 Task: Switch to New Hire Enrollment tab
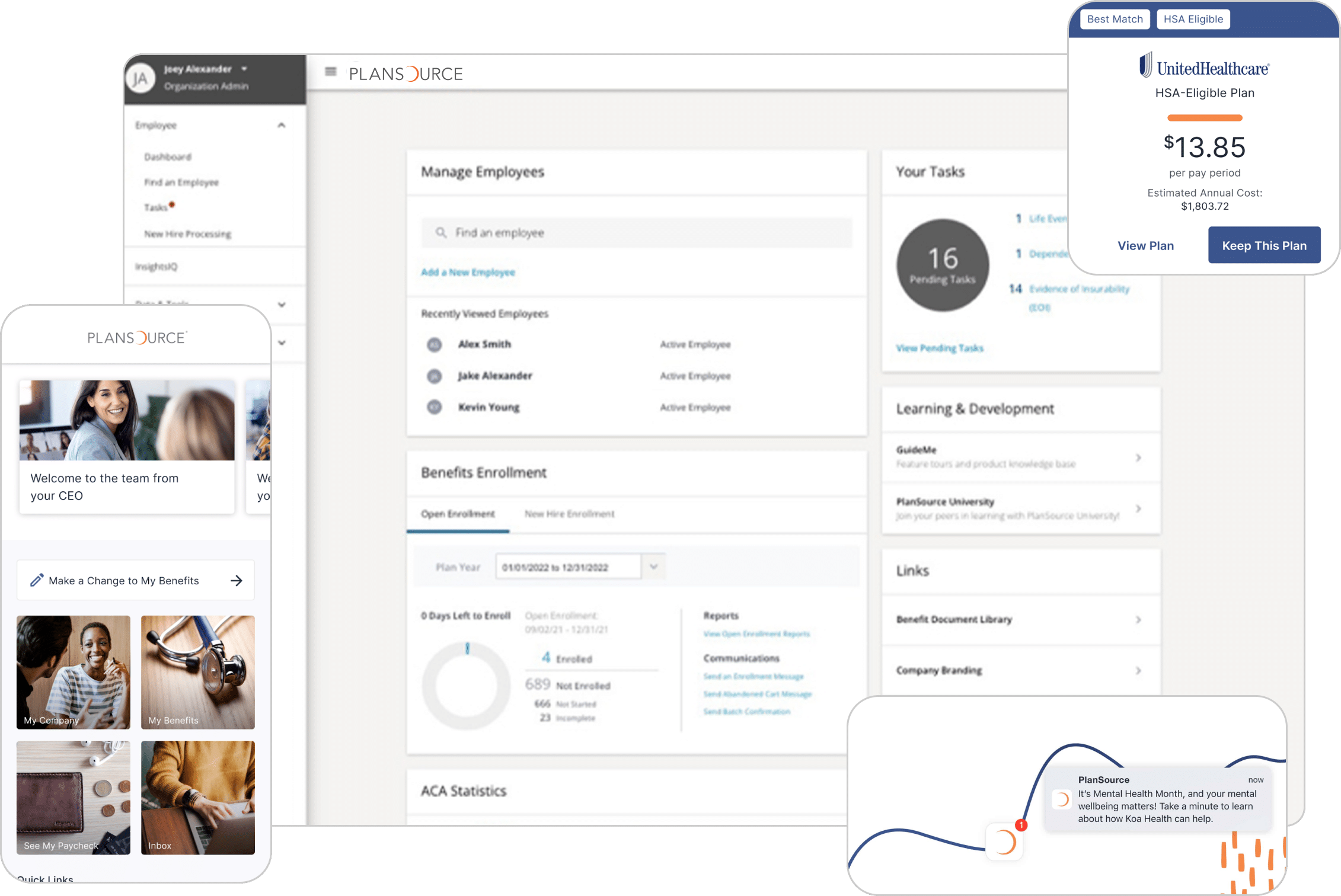[x=569, y=514]
